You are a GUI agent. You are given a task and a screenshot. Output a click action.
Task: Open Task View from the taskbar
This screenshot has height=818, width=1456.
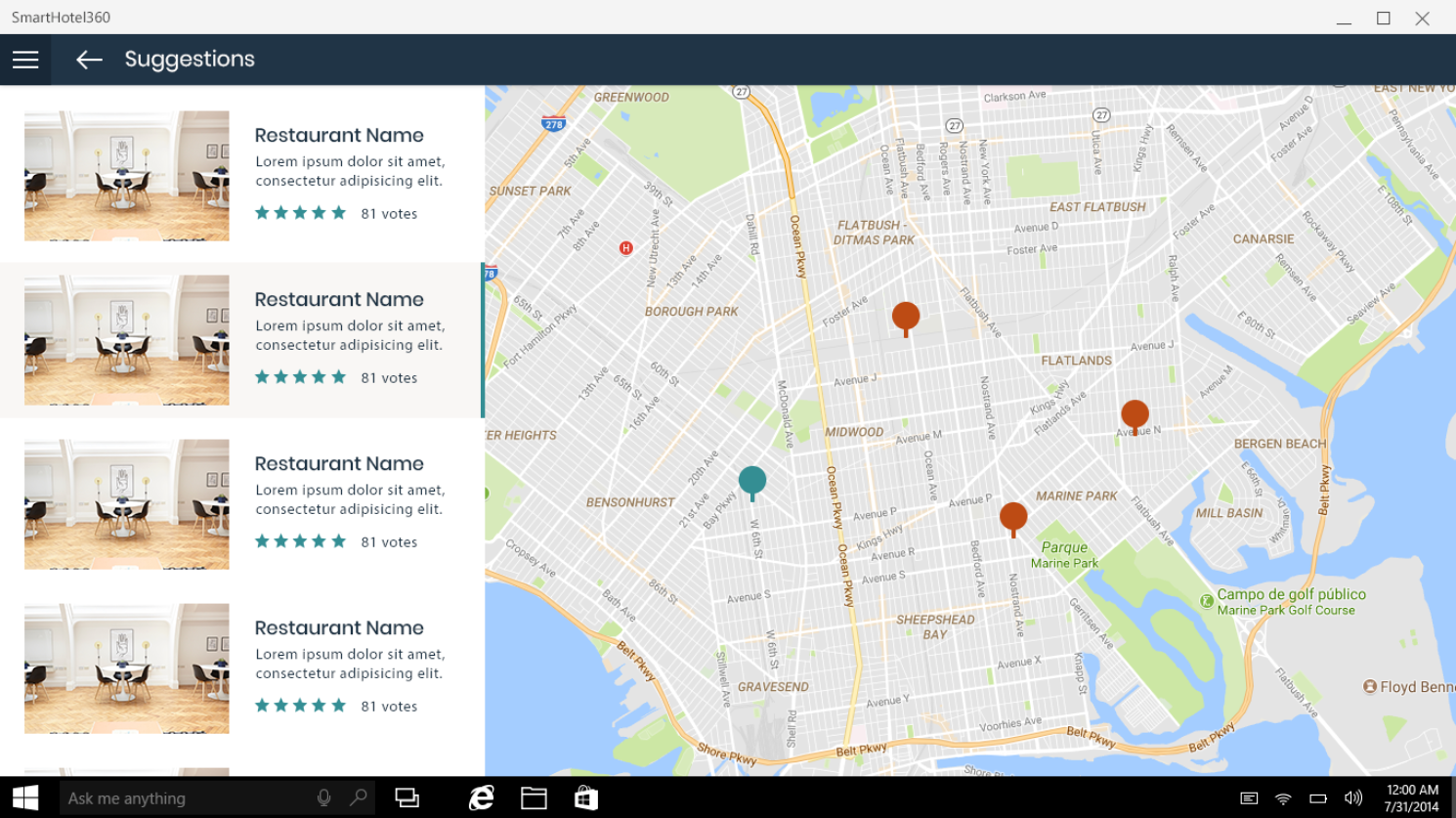pos(407,797)
